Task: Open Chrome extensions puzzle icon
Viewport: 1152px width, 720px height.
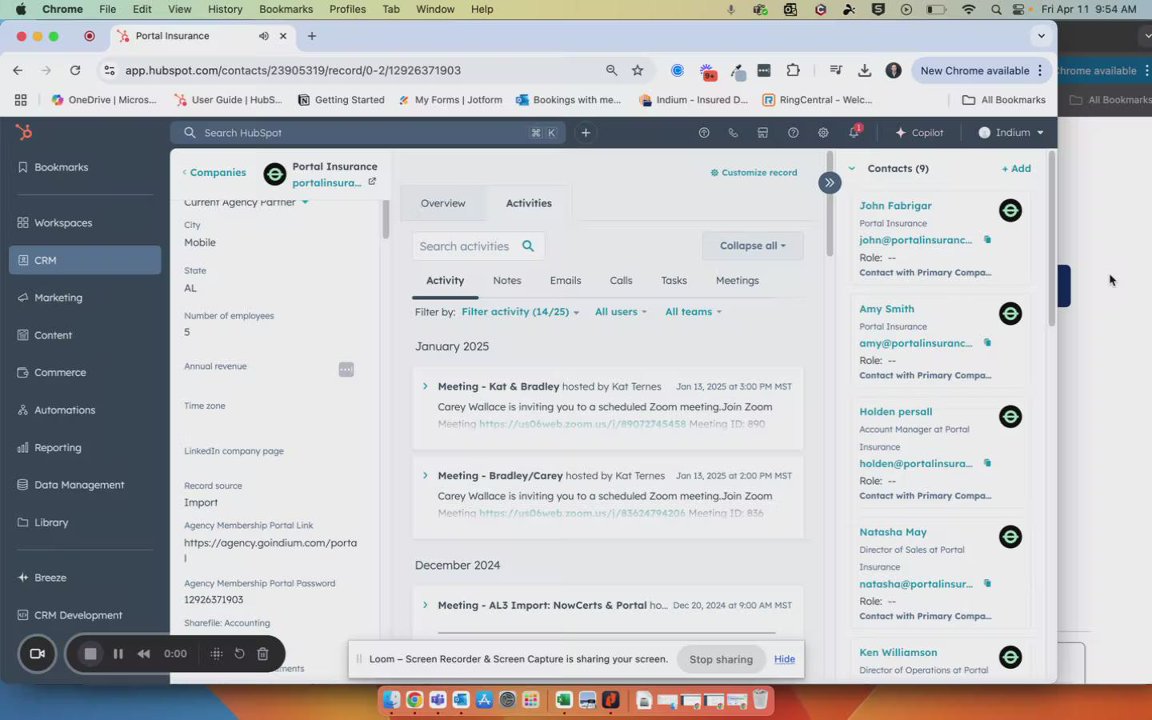Action: click(793, 71)
